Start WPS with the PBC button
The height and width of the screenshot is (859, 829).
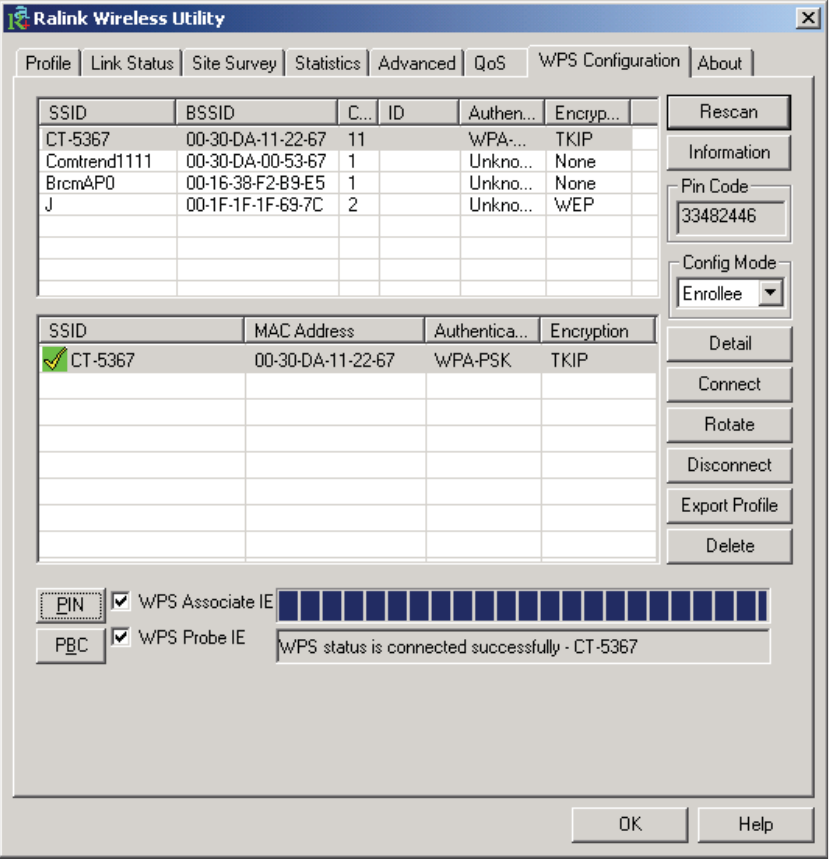(x=71, y=645)
